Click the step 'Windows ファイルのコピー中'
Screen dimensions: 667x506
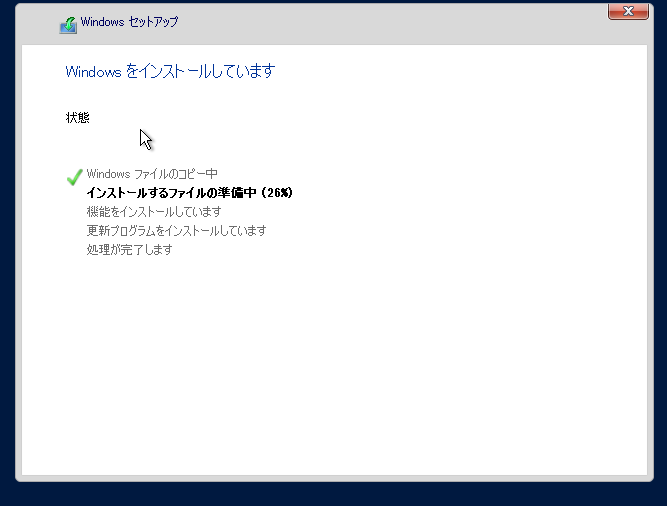pyautogui.click(x=152, y=174)
